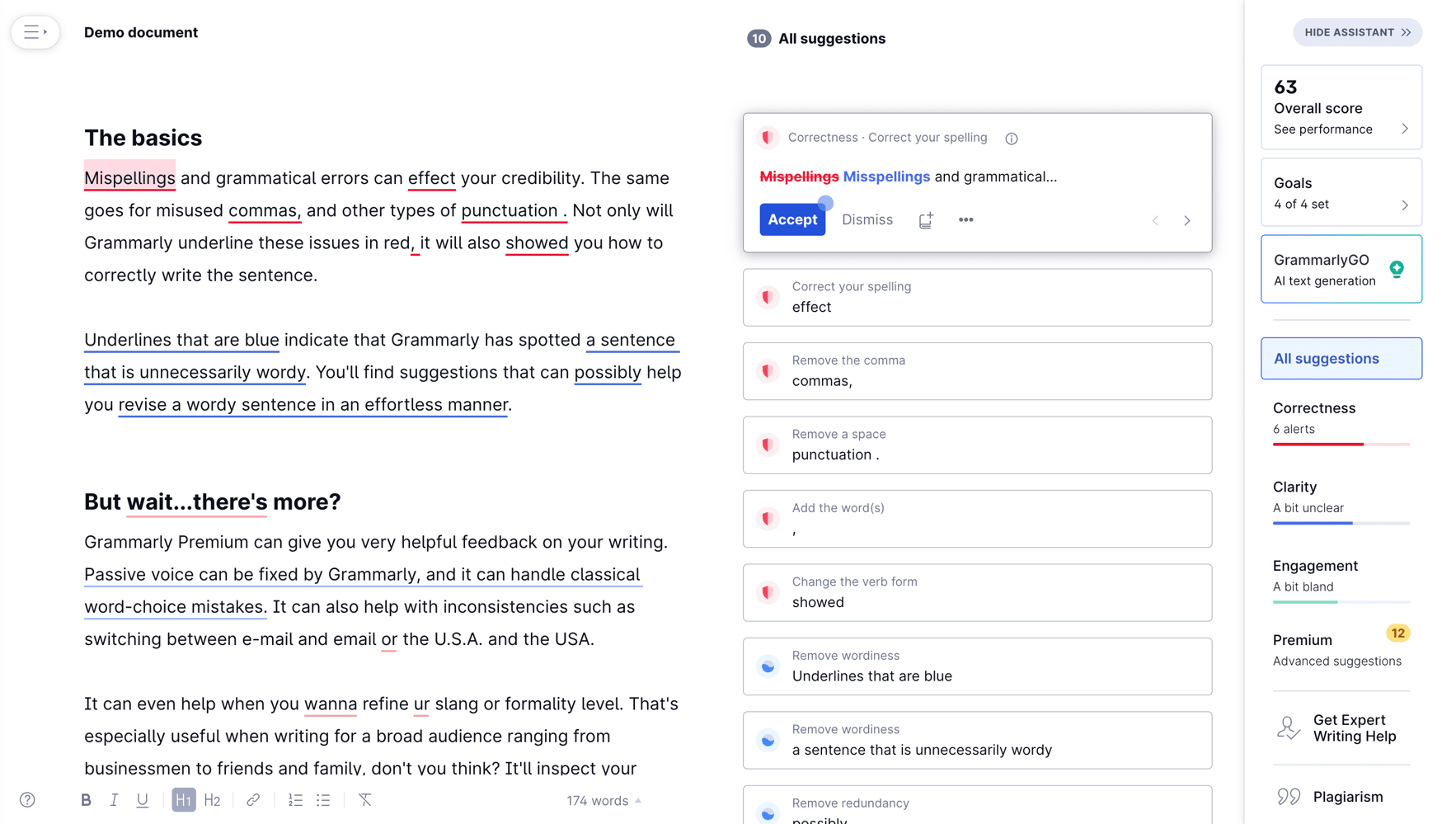Create a numbered list
This screenshot has height=824, width=1456.
pos(295,799)
